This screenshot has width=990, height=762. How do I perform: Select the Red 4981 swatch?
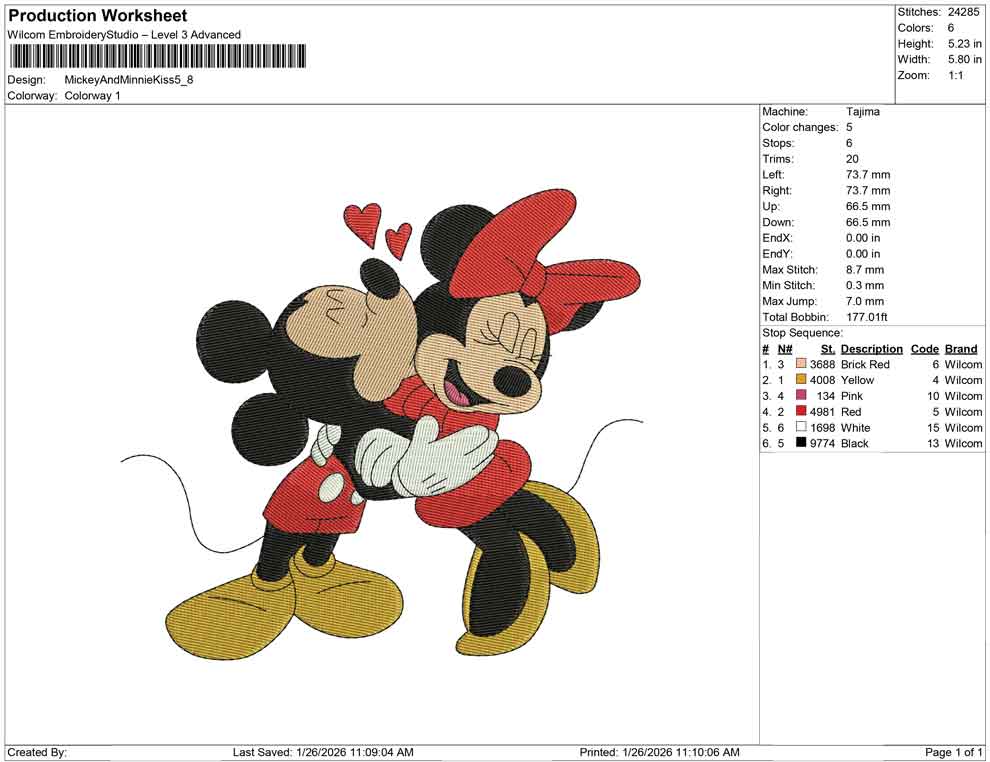(x=800, y=412)
